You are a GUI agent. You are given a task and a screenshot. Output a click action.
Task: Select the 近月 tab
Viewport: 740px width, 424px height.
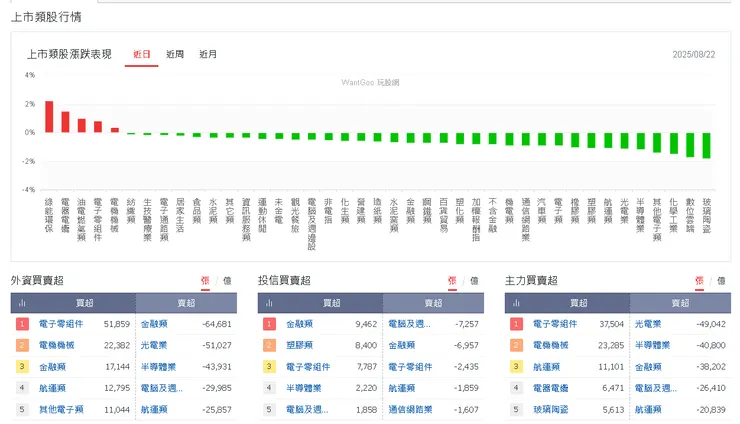coord(208,54)
